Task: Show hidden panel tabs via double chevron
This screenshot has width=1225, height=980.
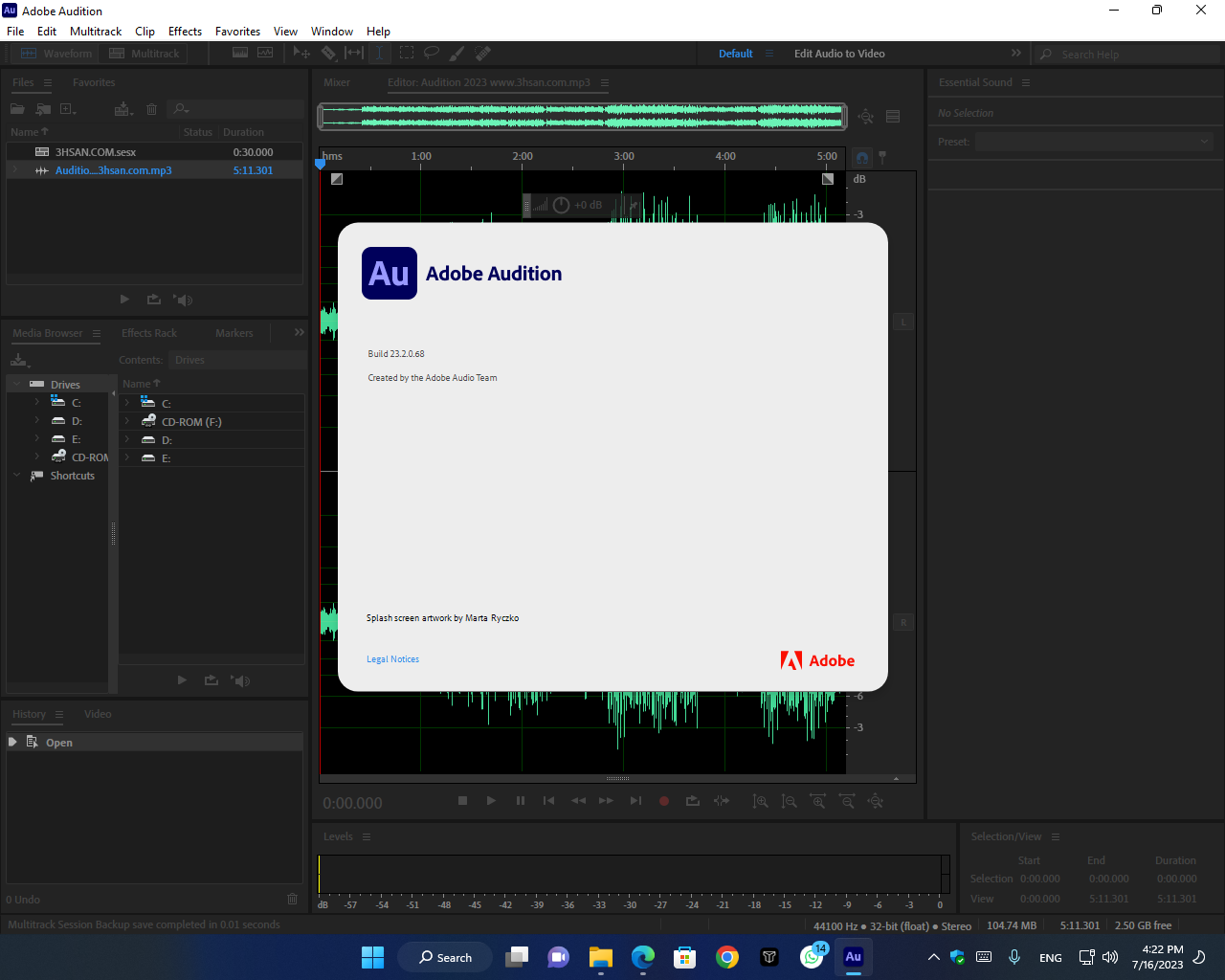Action: 300,332
